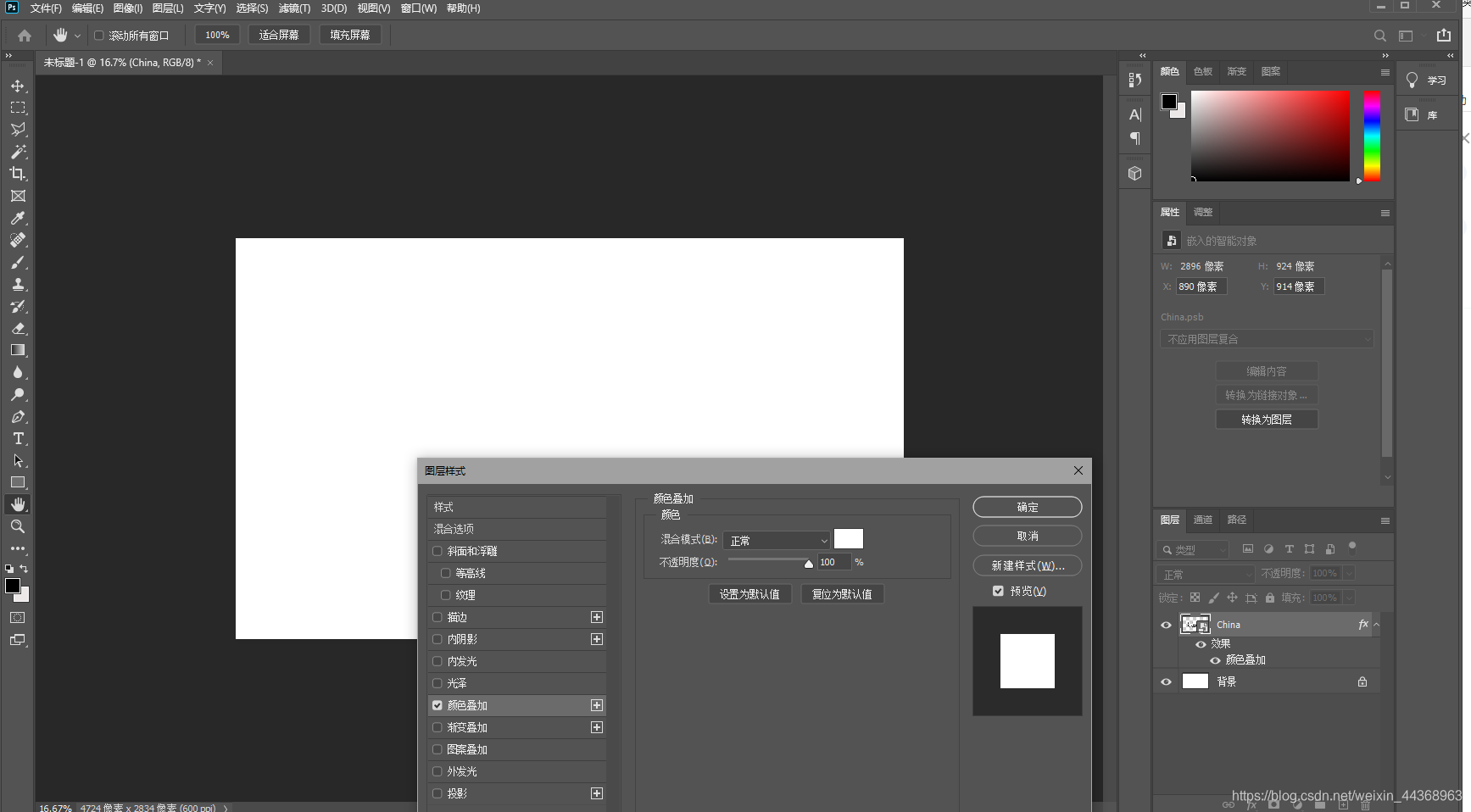Select the Brush tool

tap(18, 262)
